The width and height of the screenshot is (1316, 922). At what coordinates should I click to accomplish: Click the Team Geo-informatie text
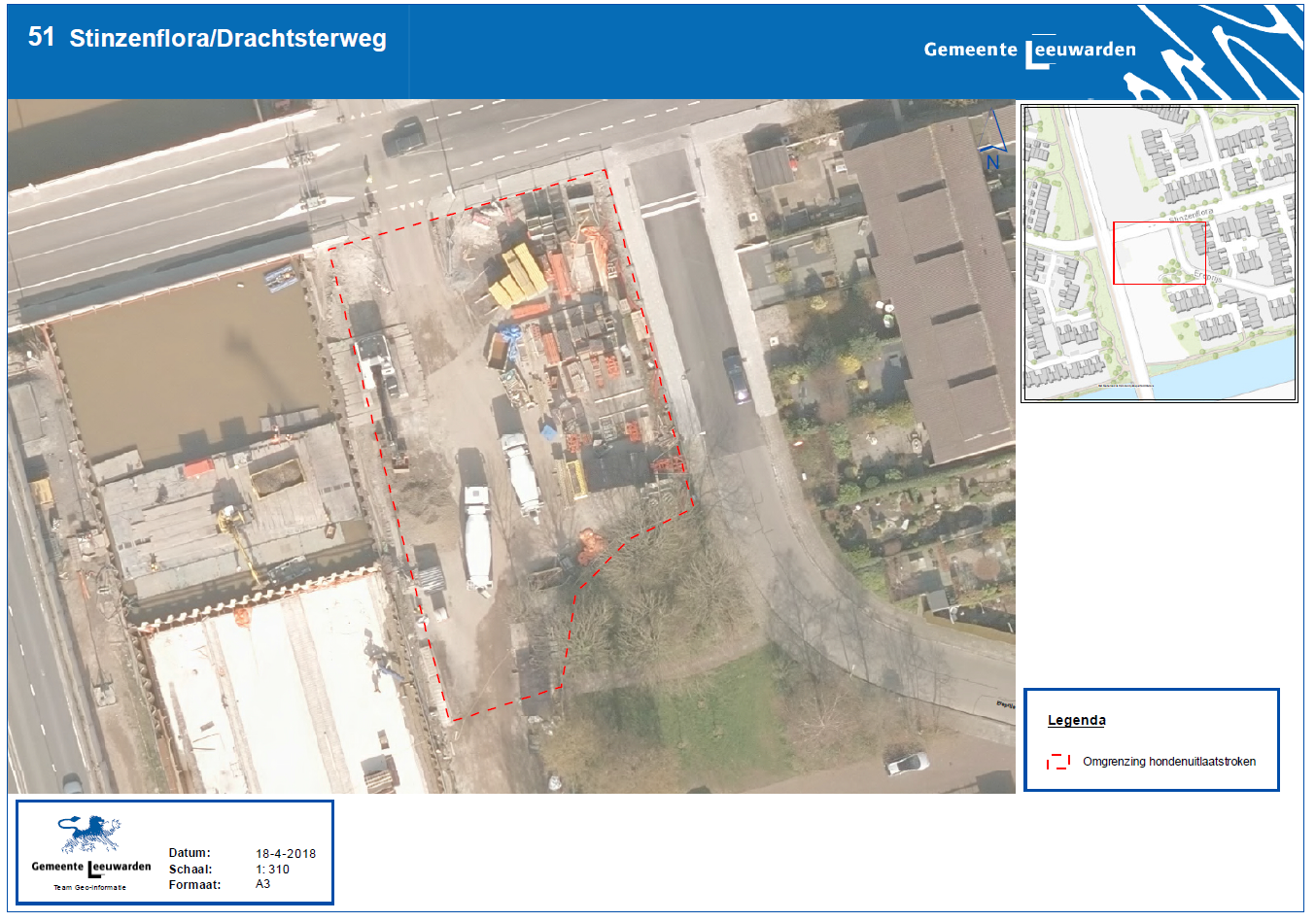coord(89,887)
